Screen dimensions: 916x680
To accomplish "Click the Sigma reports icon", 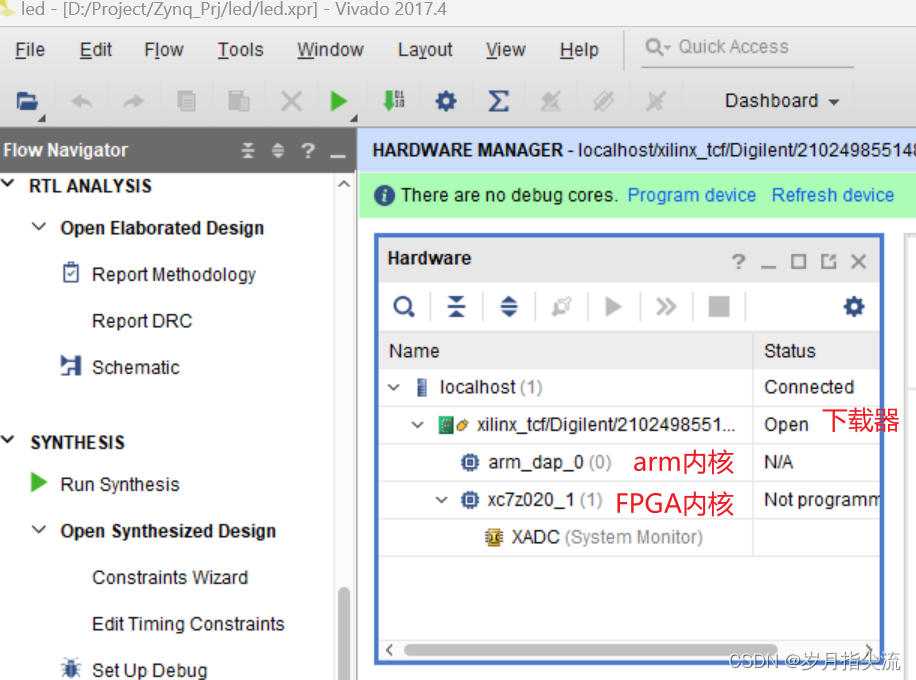I will [498, 101].
